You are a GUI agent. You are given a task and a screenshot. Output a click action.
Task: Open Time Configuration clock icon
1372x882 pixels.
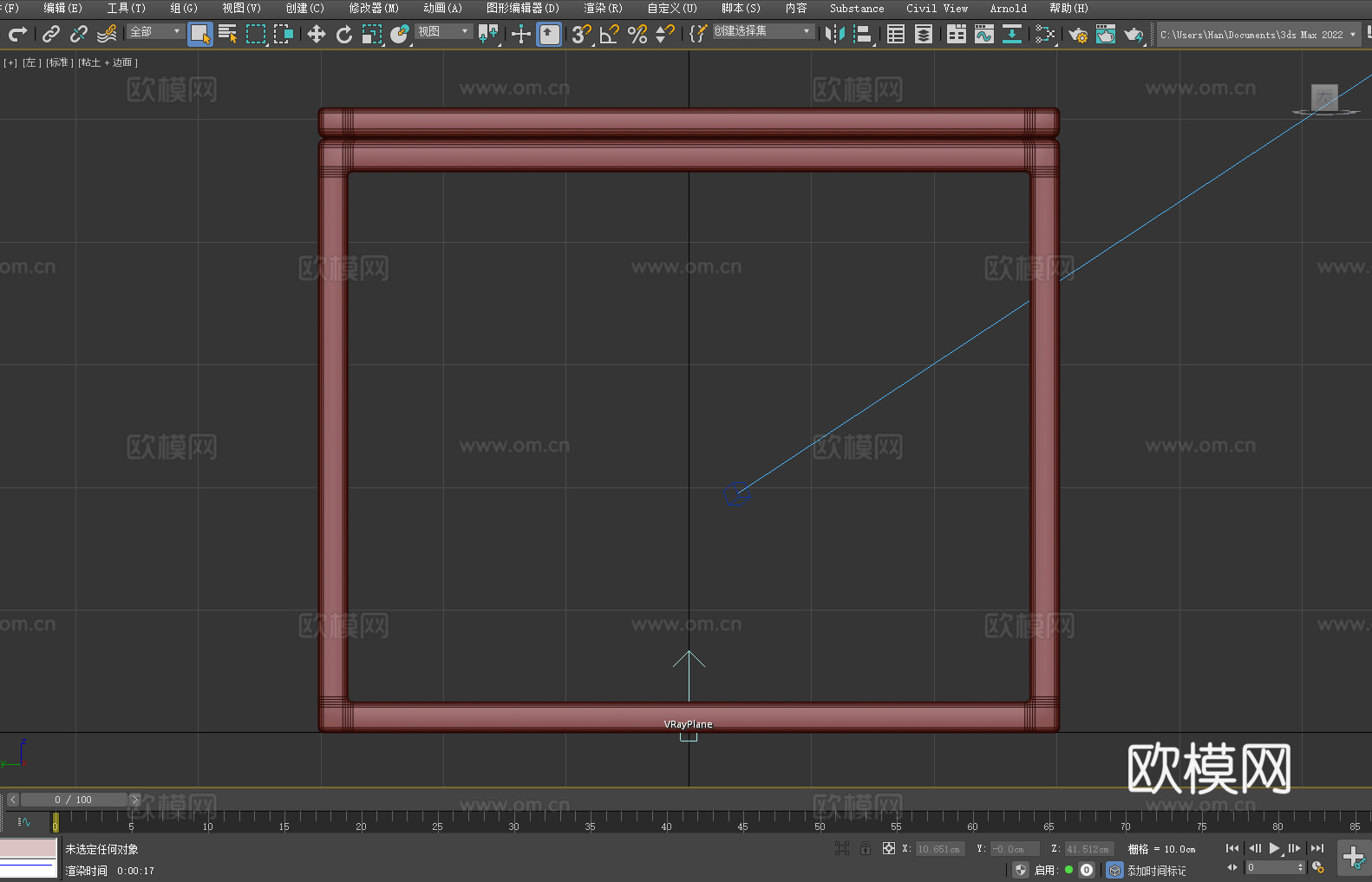click(x=1318, y=867)
